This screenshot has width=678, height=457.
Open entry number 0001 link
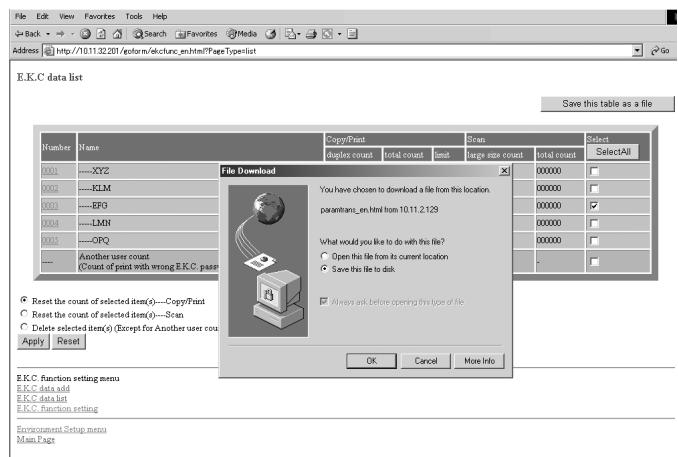(x=50, y=171)
